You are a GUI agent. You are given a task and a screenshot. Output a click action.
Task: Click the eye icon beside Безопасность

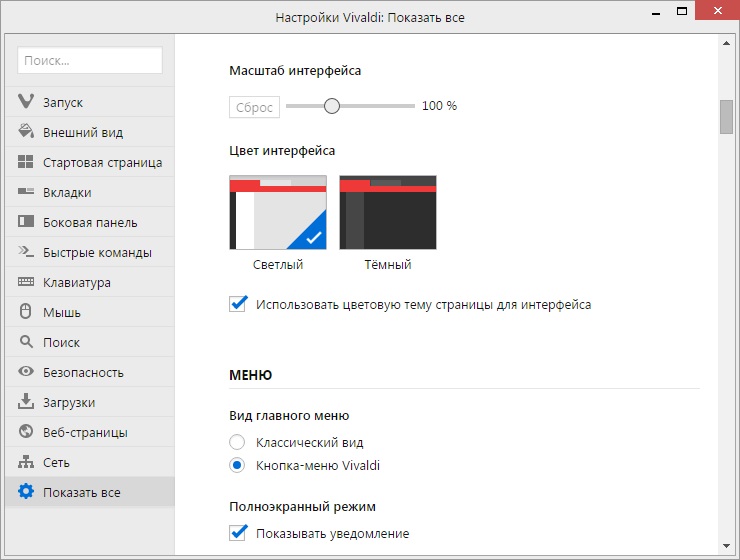coord(26,371)
